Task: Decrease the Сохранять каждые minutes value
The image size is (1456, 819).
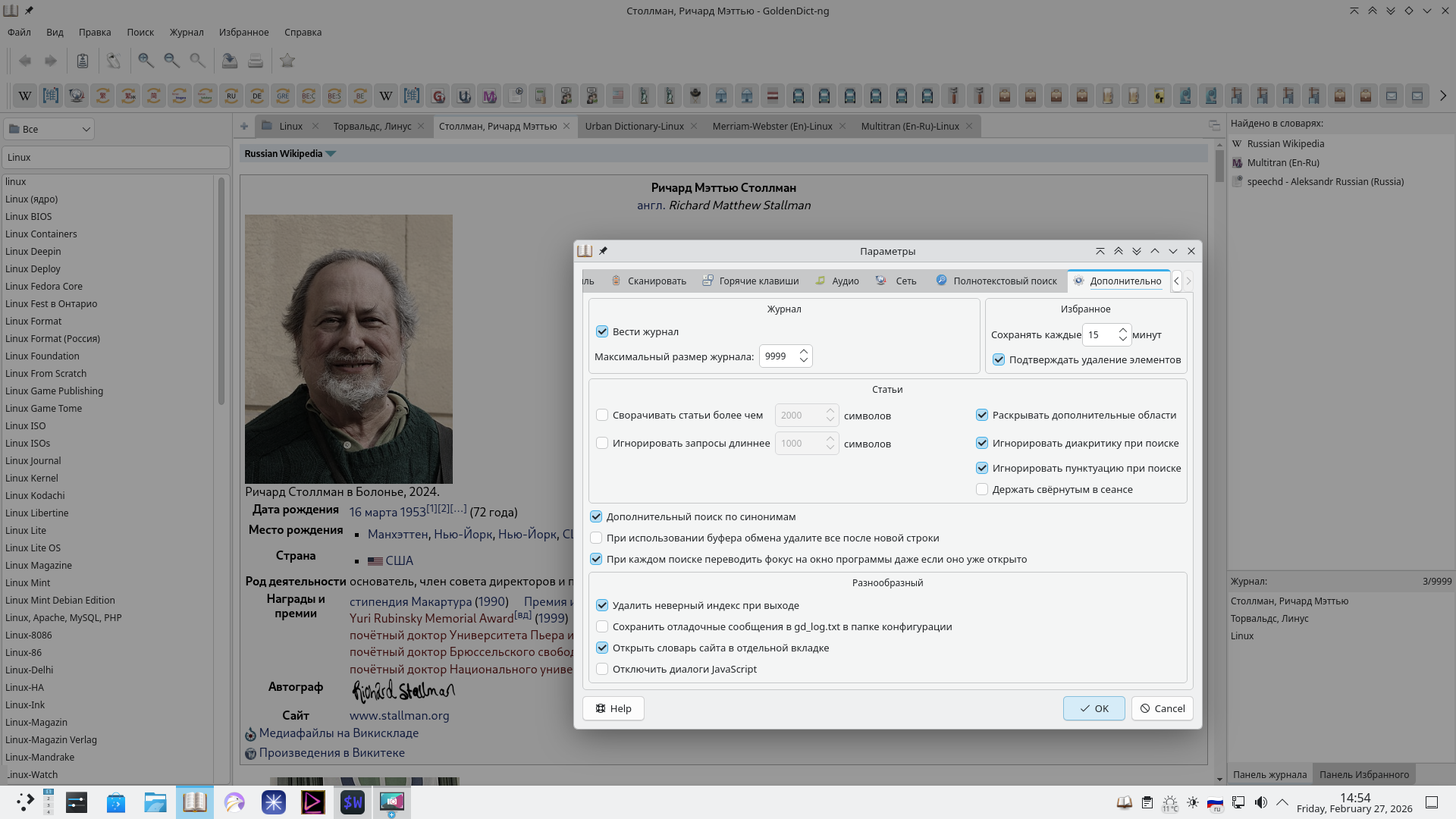Action: click(x=1123, y=339)
